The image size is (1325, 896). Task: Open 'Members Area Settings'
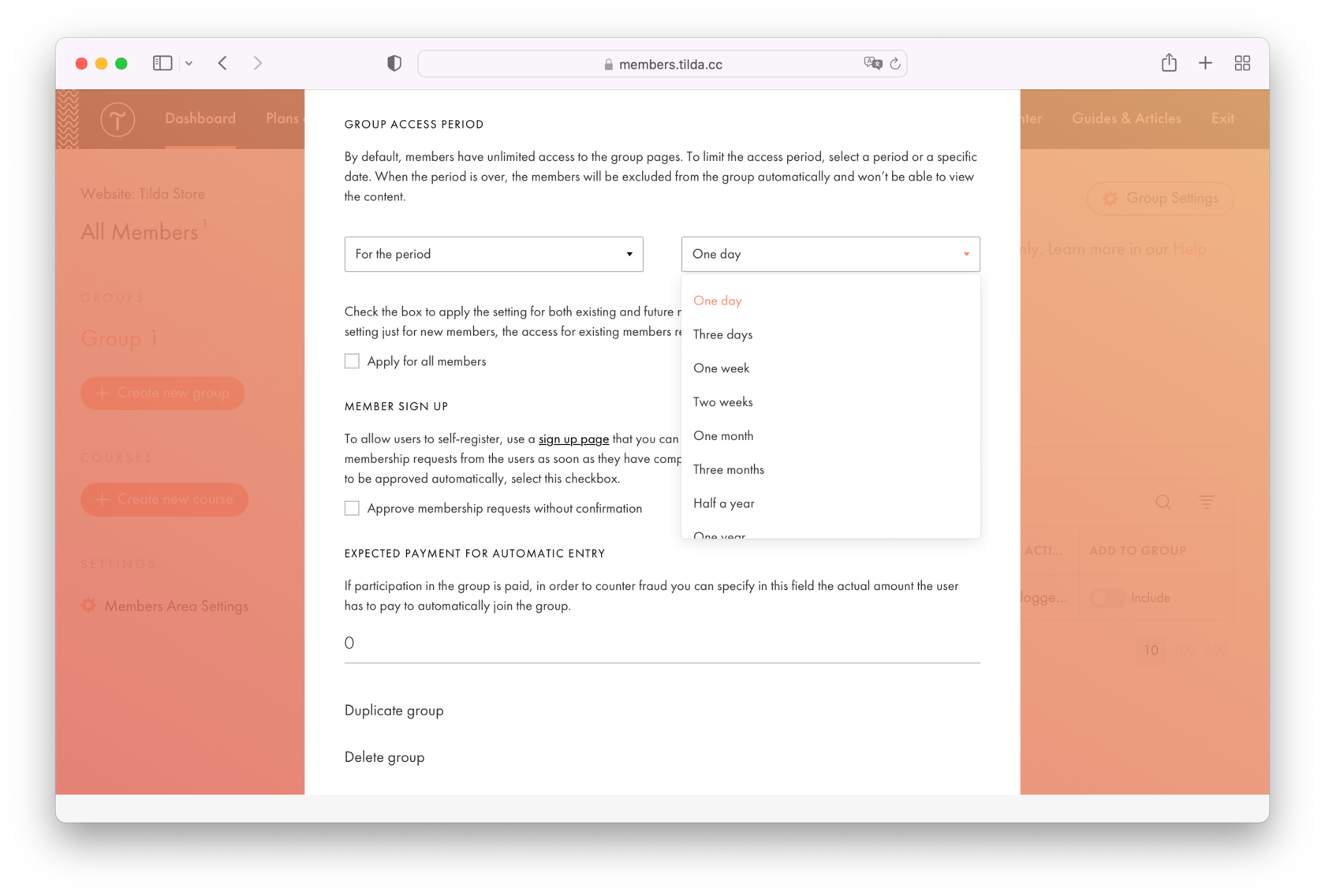177,606
